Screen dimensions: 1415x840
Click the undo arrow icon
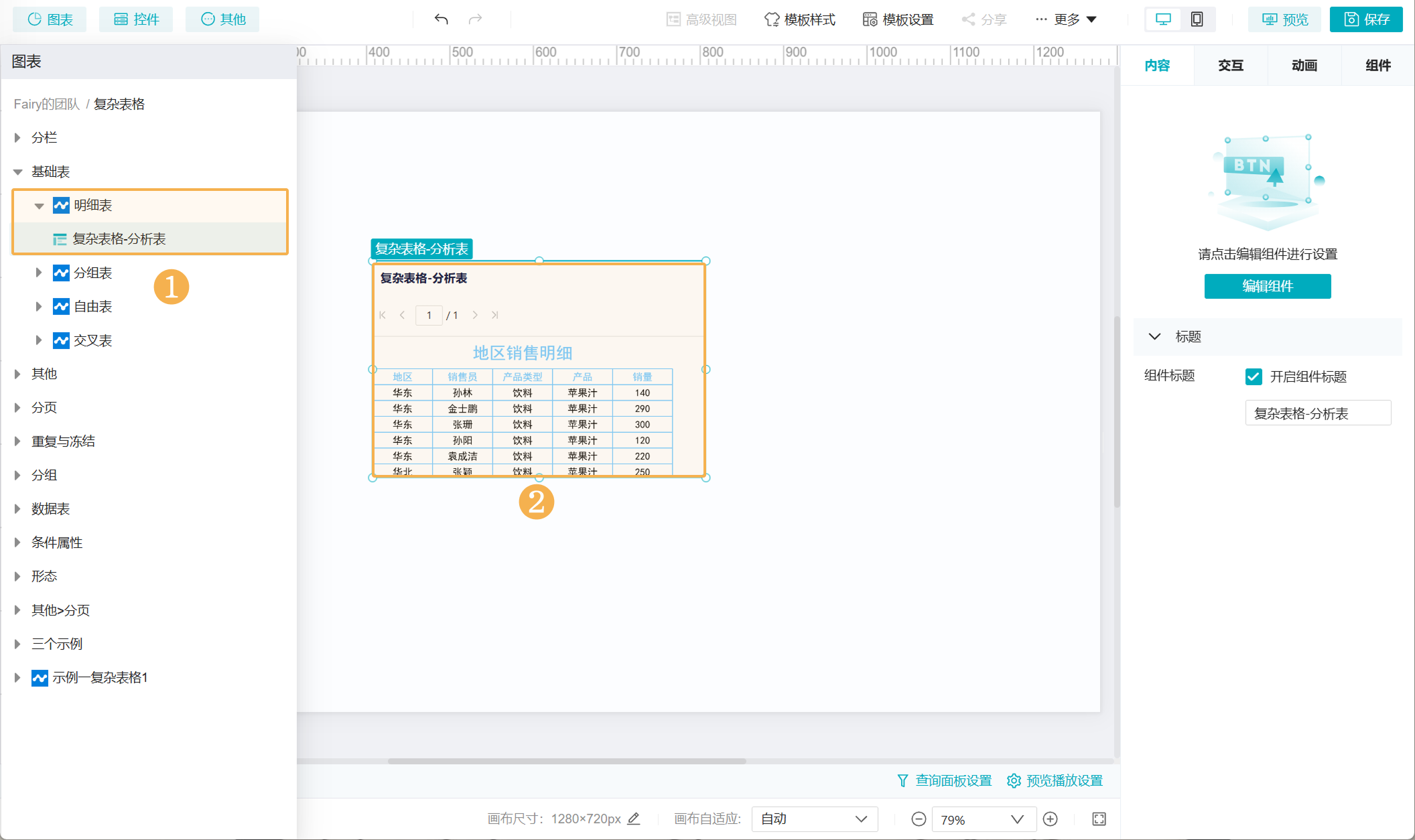(x=441, y=19)
